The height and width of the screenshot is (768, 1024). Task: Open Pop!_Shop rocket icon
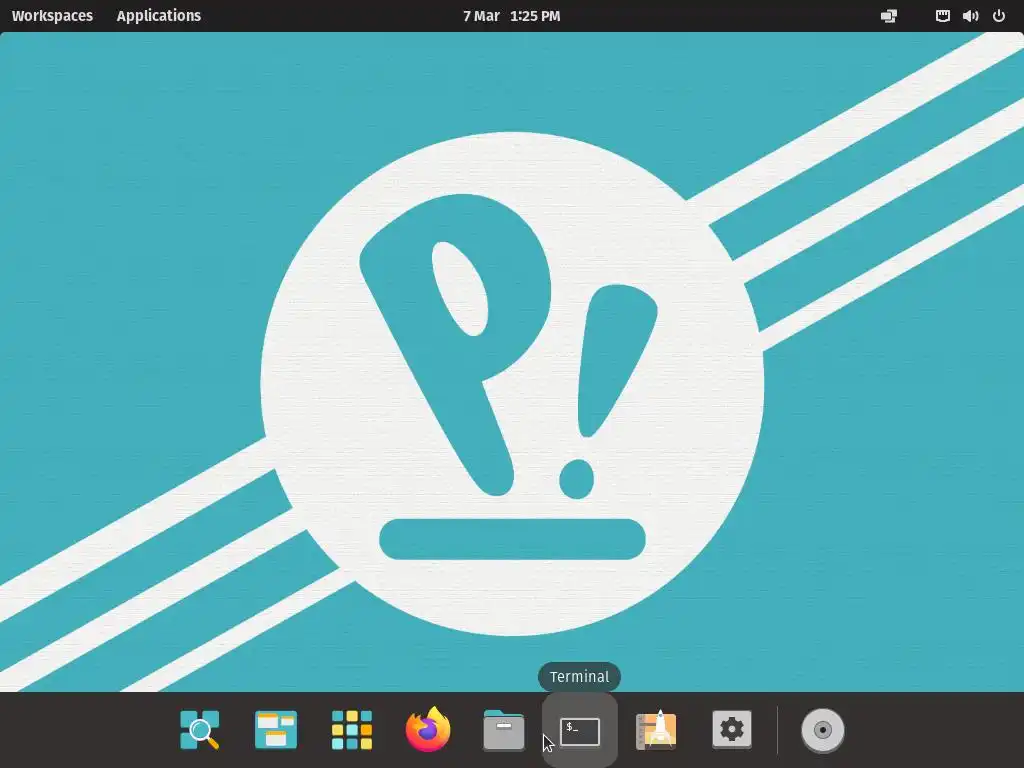(x=656, y=729)
